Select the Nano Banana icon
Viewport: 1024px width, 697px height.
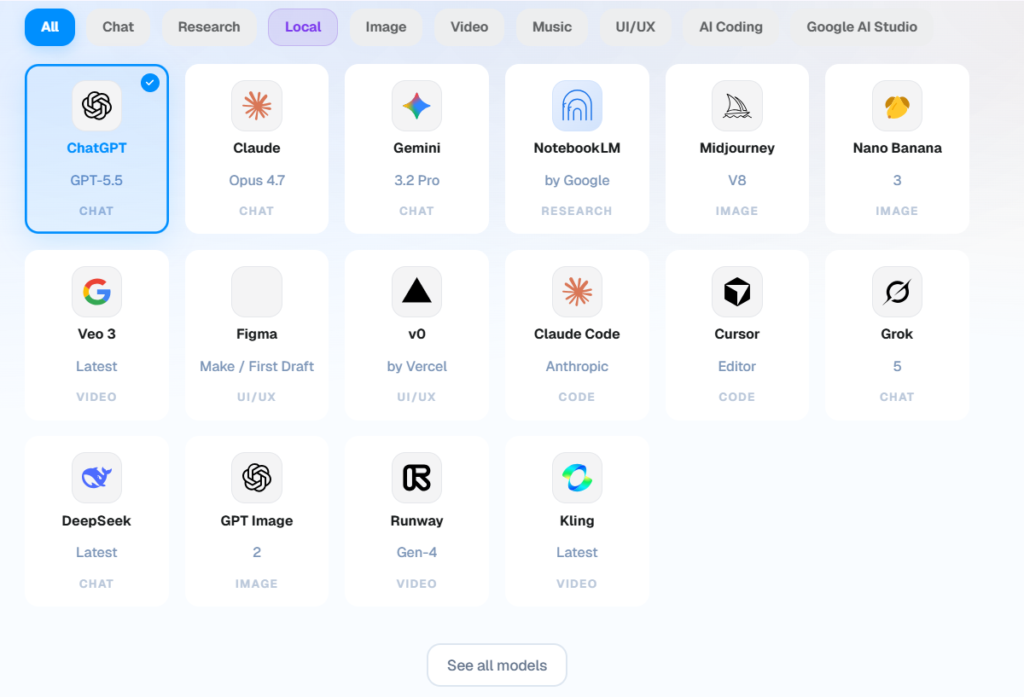897,106
